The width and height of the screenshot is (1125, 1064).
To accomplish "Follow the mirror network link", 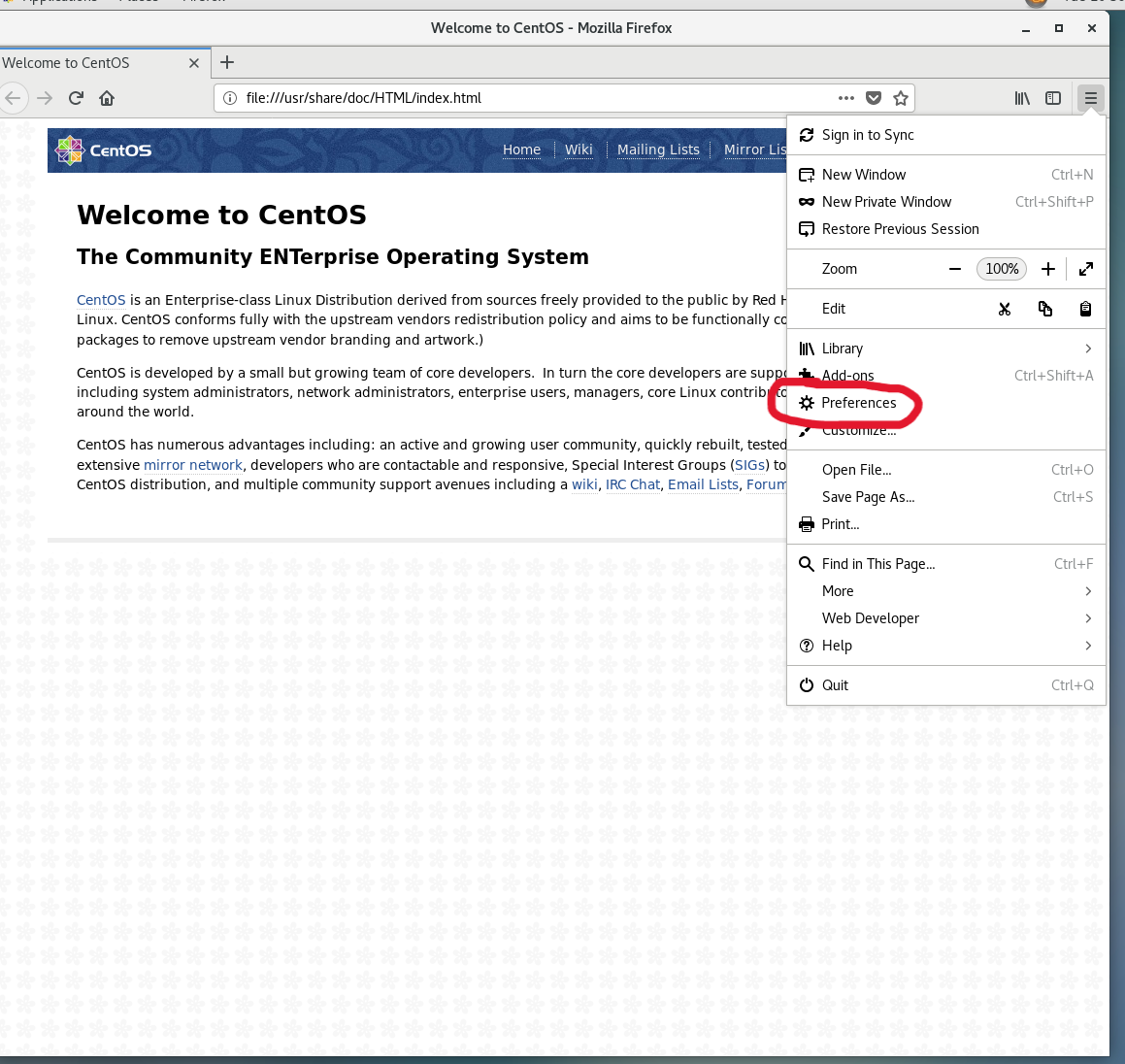I will (193, 465).
